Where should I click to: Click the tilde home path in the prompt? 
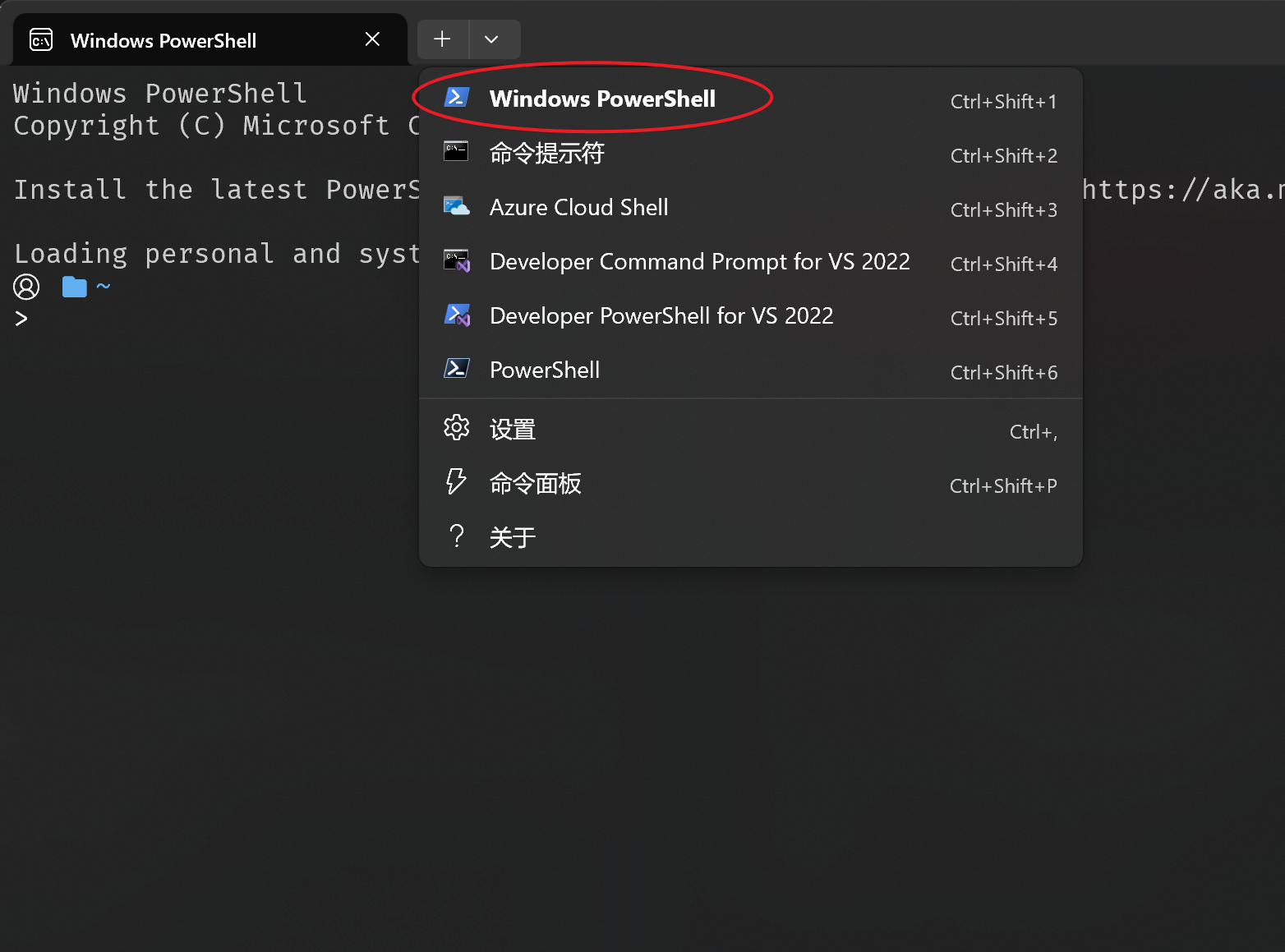click(104, 287)
